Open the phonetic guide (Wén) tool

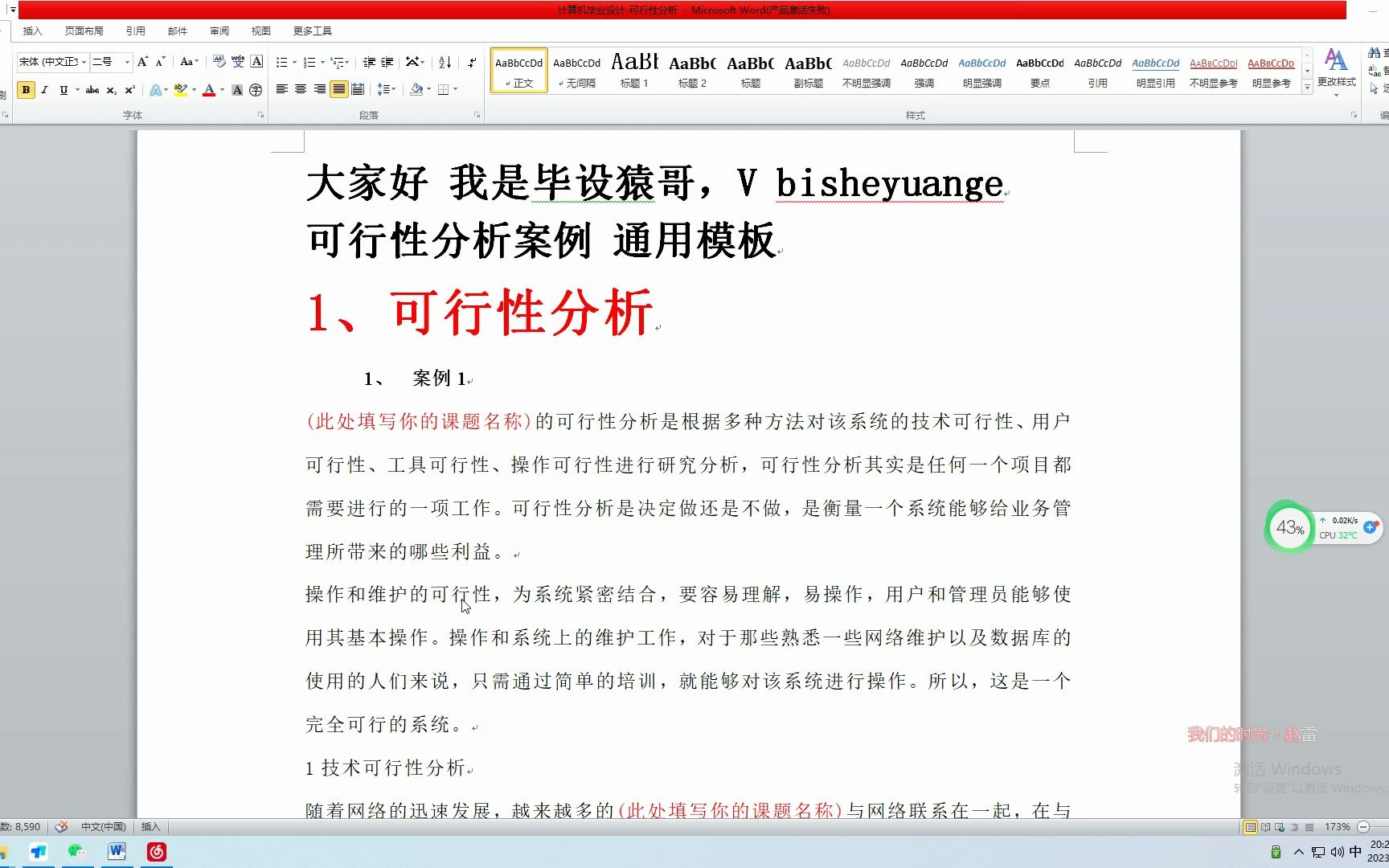point(238,61)
